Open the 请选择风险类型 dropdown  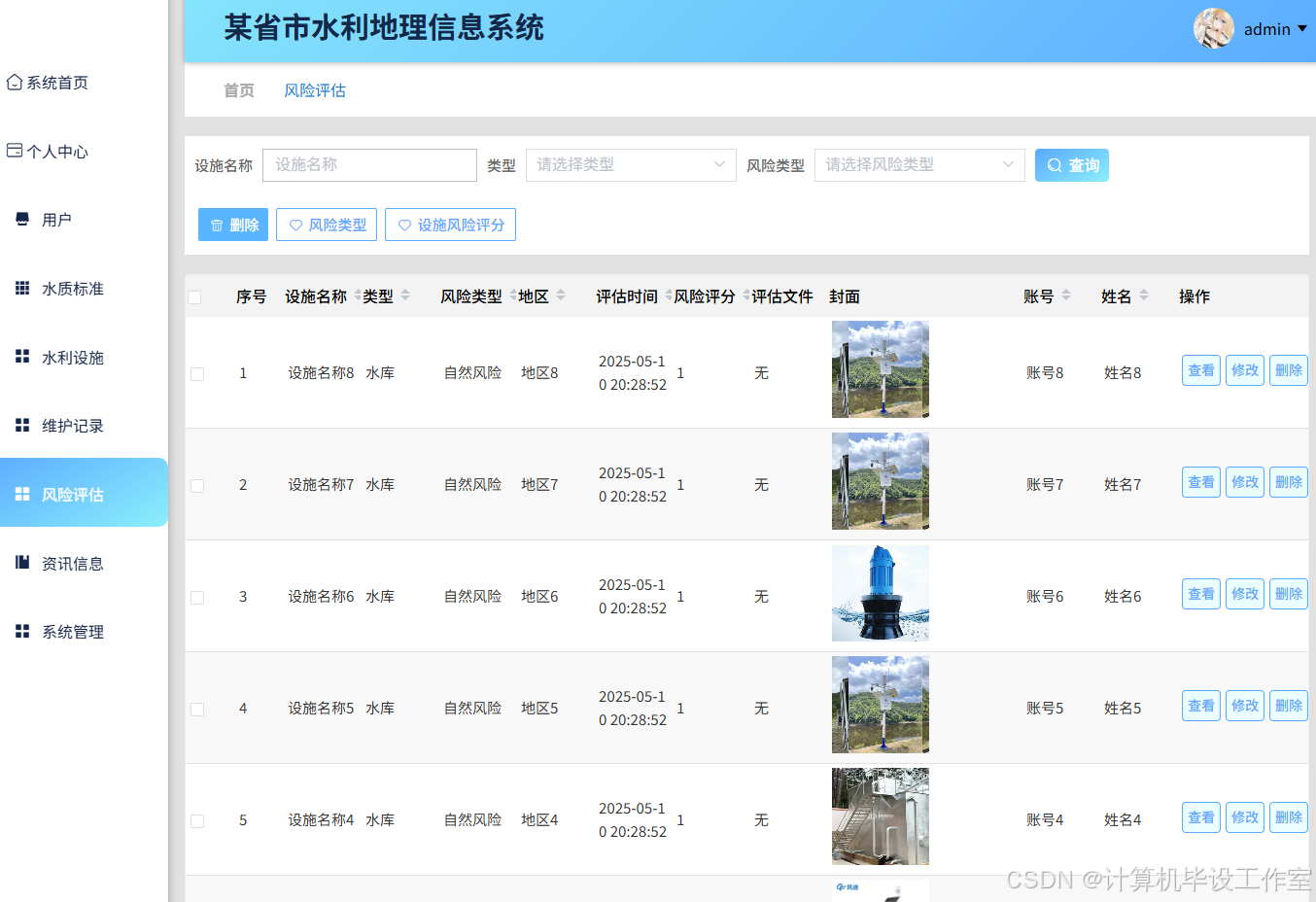(x=919, y=165)
